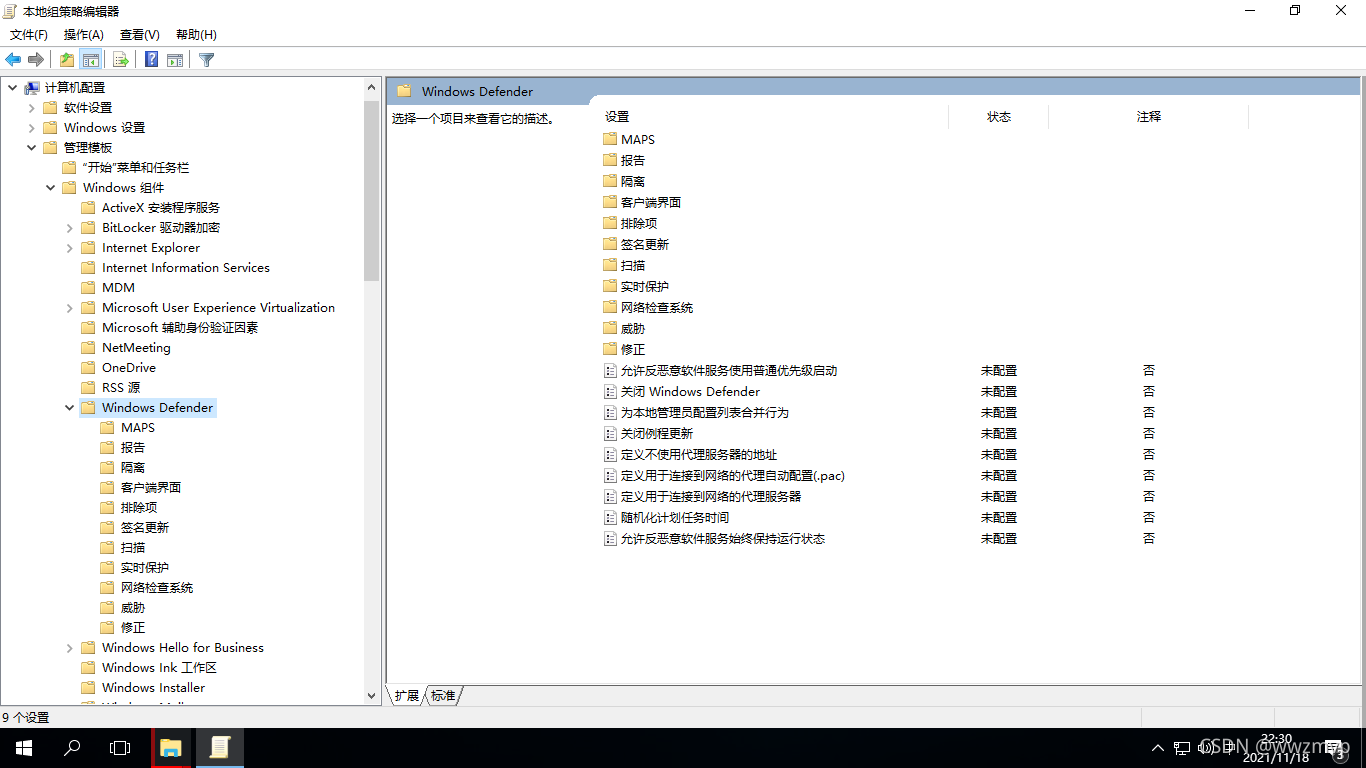Screen dimensions: 1366x768
Task: Open taskbar search magnifier
Action: 72,748
